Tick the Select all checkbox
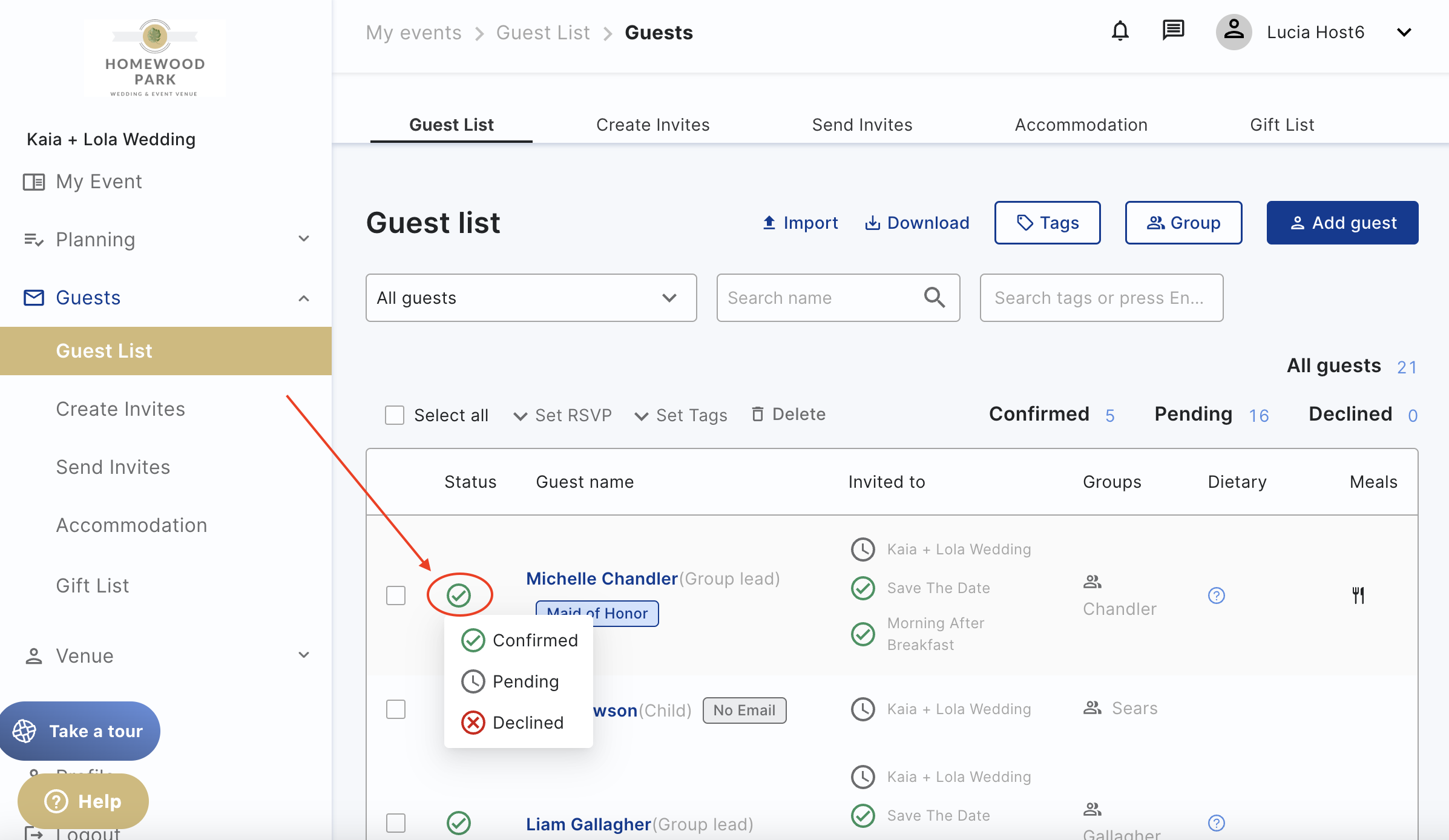The height and width of the screenshot is (840, 1449). tap(395, 415)
